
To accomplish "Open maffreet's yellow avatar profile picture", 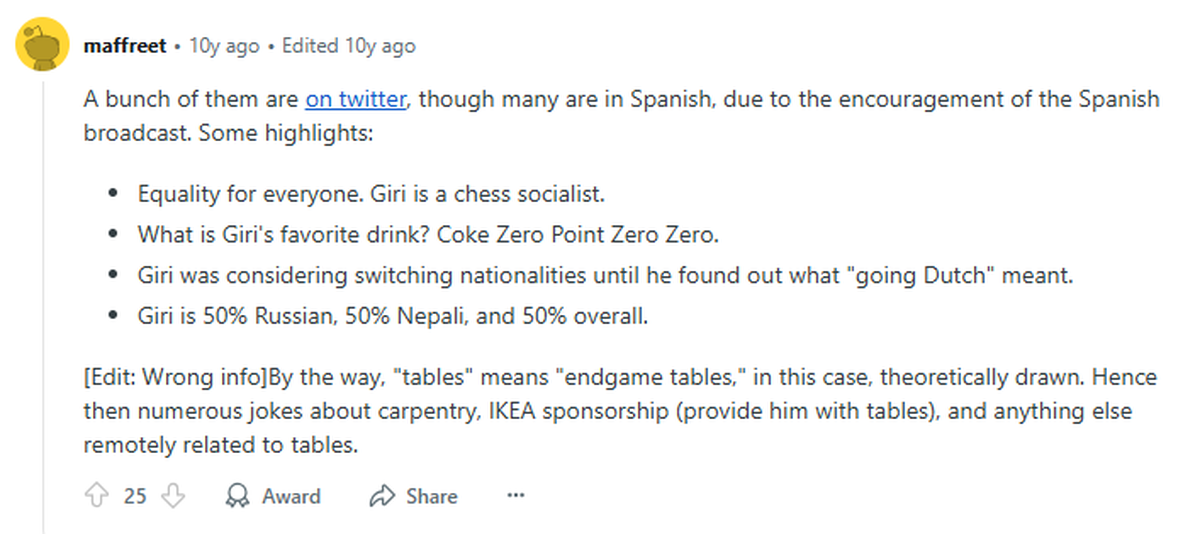I will point(42,46).
